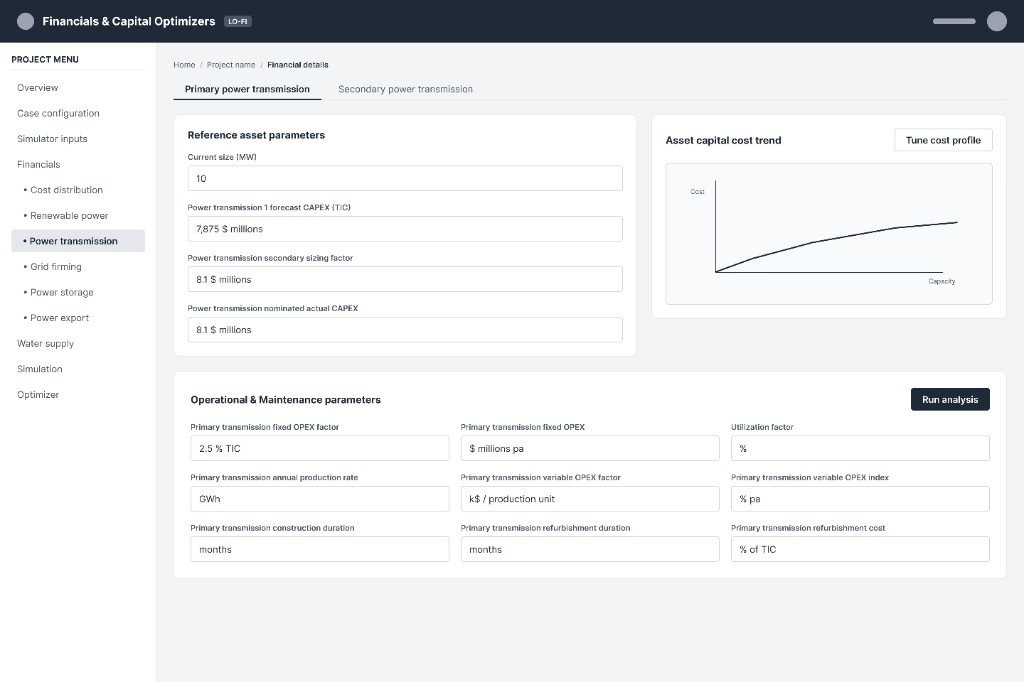Click PROJECT MENU heading

pyautogui.click(x=45, y=59)
